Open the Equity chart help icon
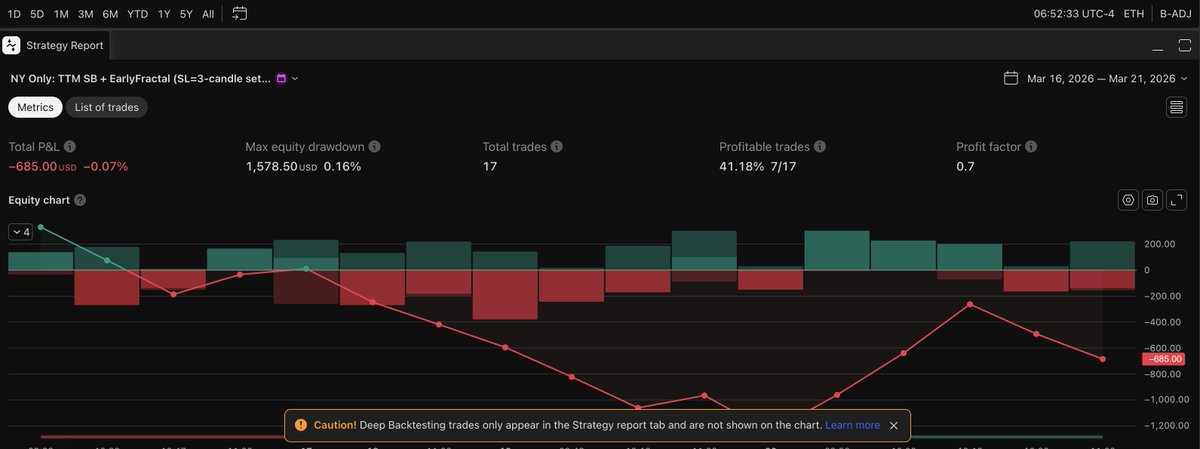The width and height of the screenshot is (1200, 449). click(80, 200)
